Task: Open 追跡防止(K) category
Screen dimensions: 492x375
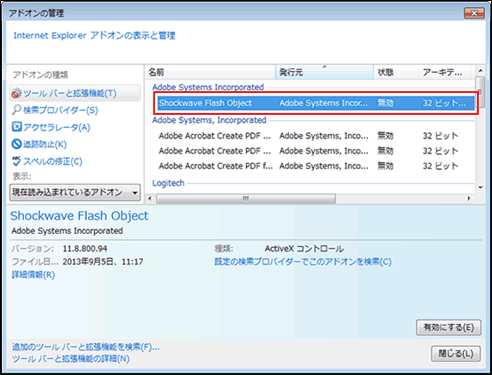Action: tap(45, 144)
